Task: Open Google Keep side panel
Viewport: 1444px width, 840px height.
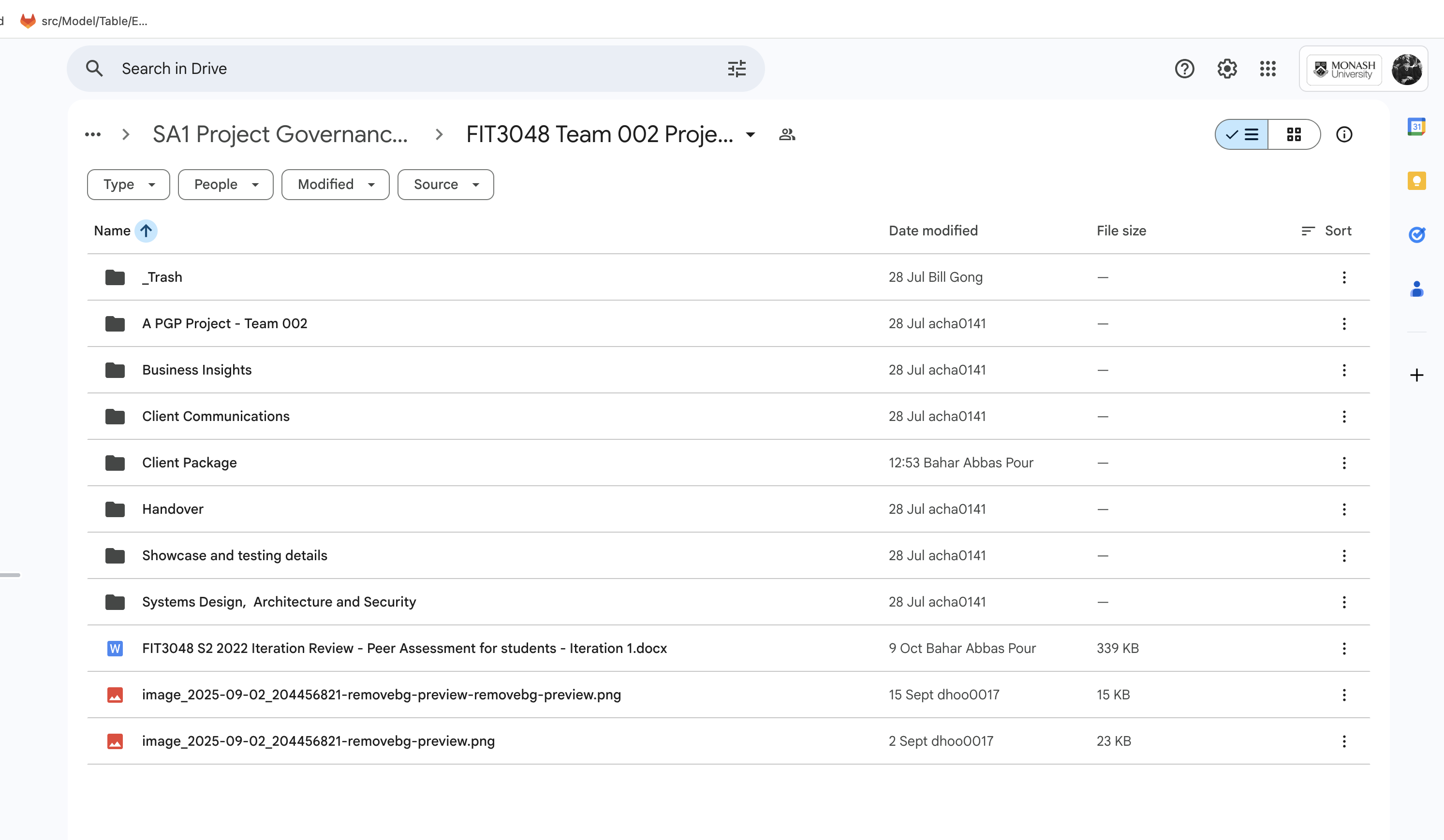Action: 1416,181
